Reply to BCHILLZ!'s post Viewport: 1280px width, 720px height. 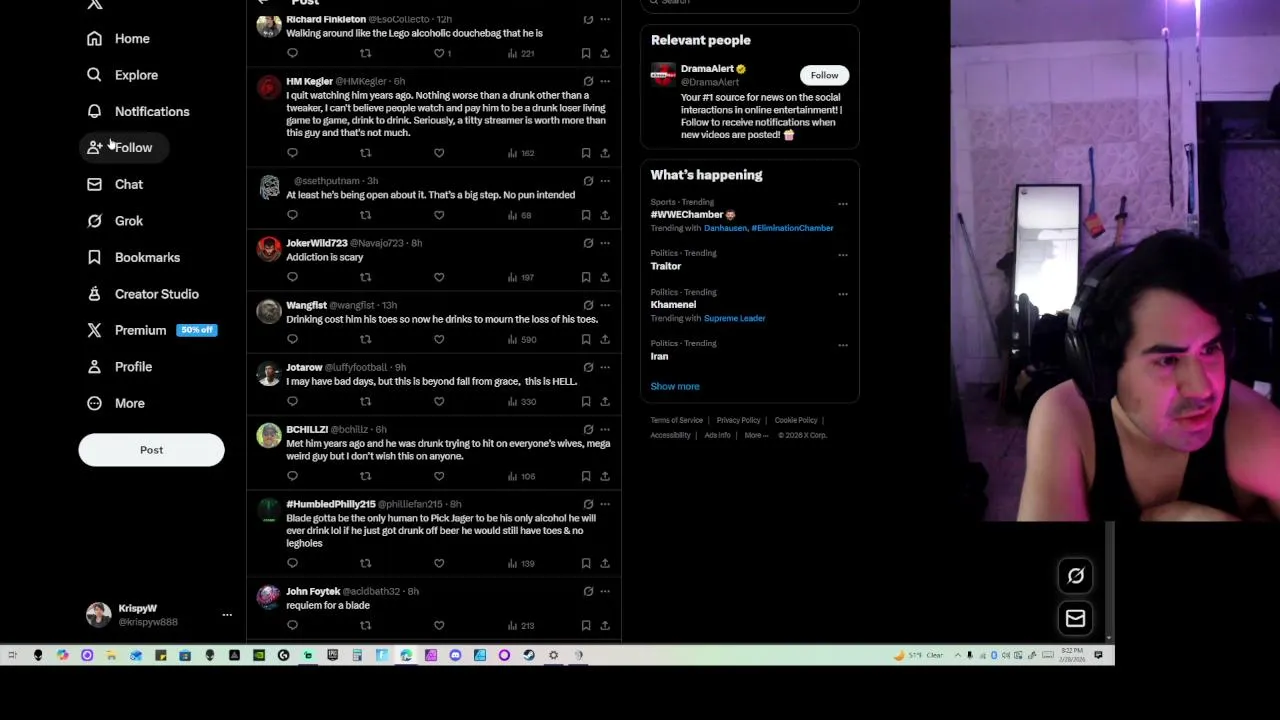click(x=292, y=476)
